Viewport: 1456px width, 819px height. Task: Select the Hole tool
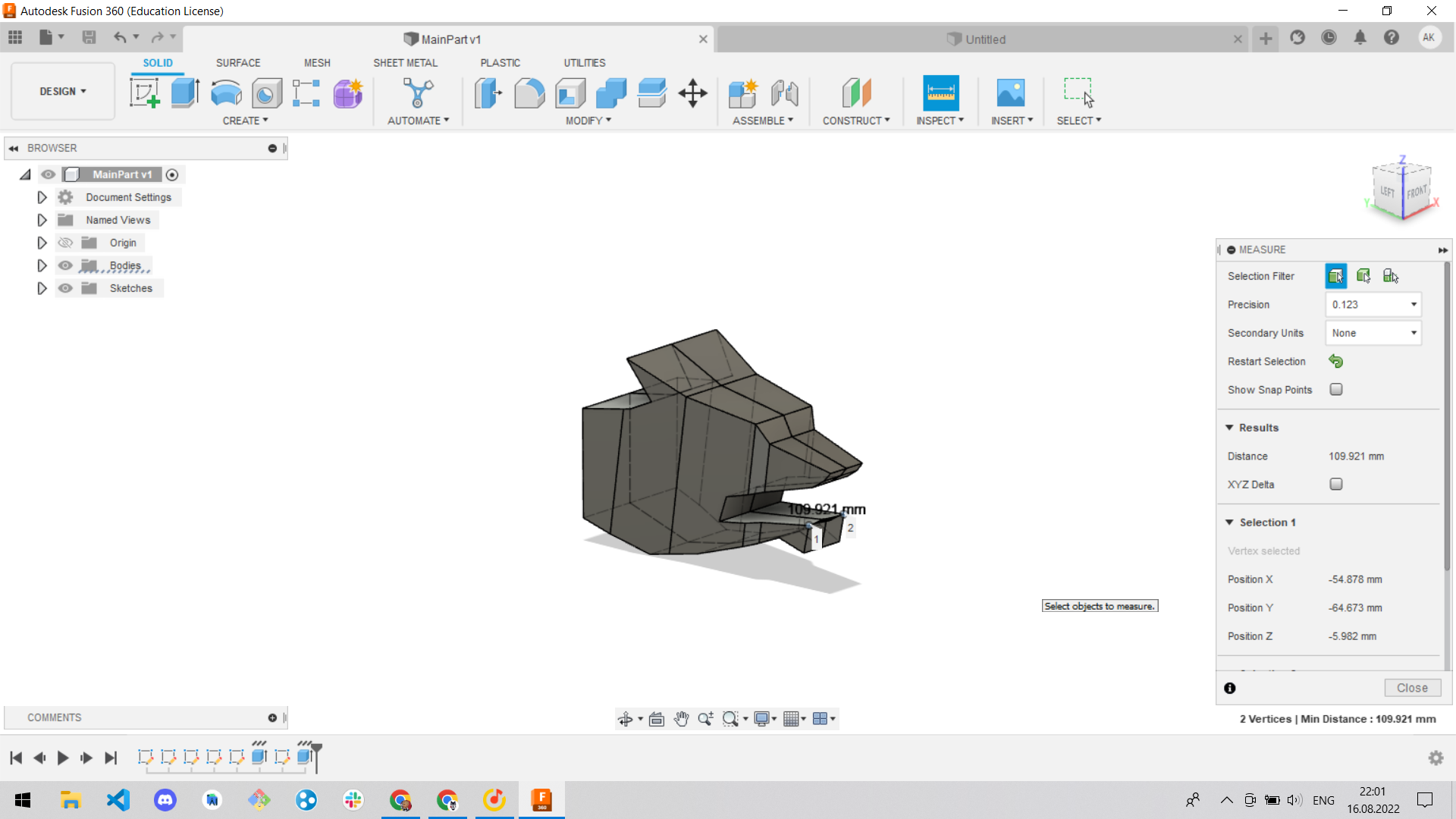266,93
